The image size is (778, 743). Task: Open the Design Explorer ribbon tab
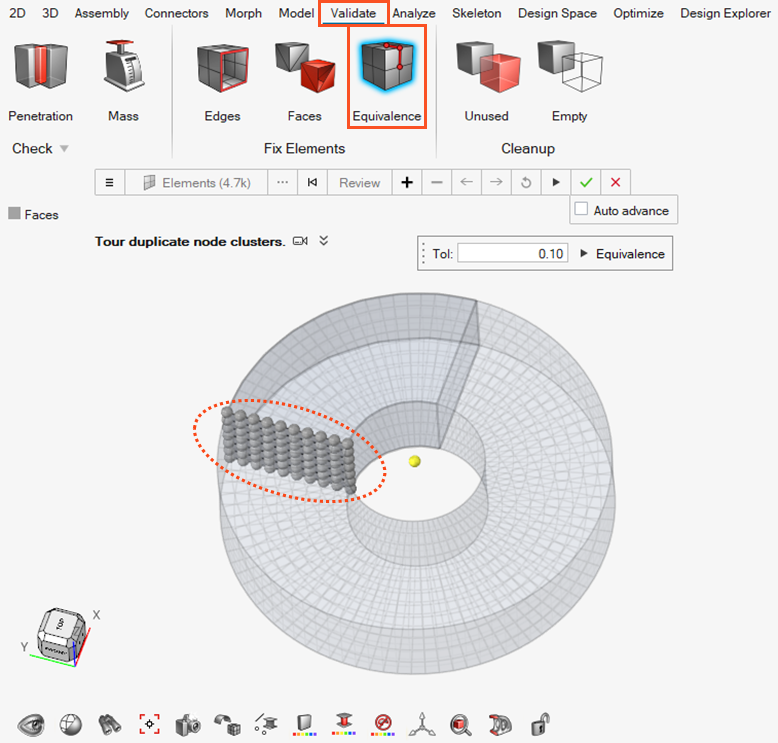[725, 13]
